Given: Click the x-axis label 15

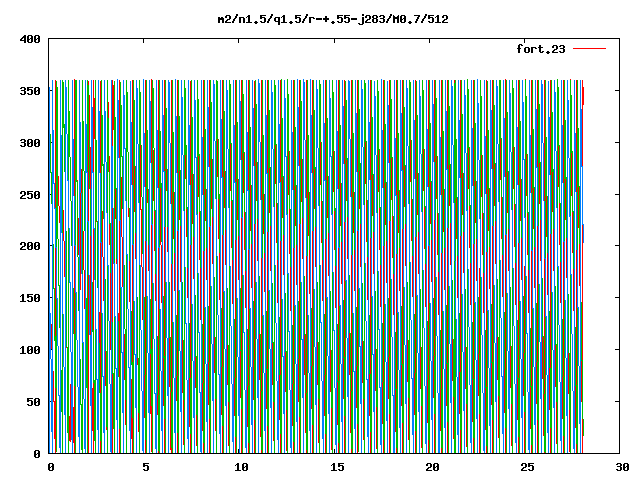Looking at the screenshot, I should tap(337, 467).
